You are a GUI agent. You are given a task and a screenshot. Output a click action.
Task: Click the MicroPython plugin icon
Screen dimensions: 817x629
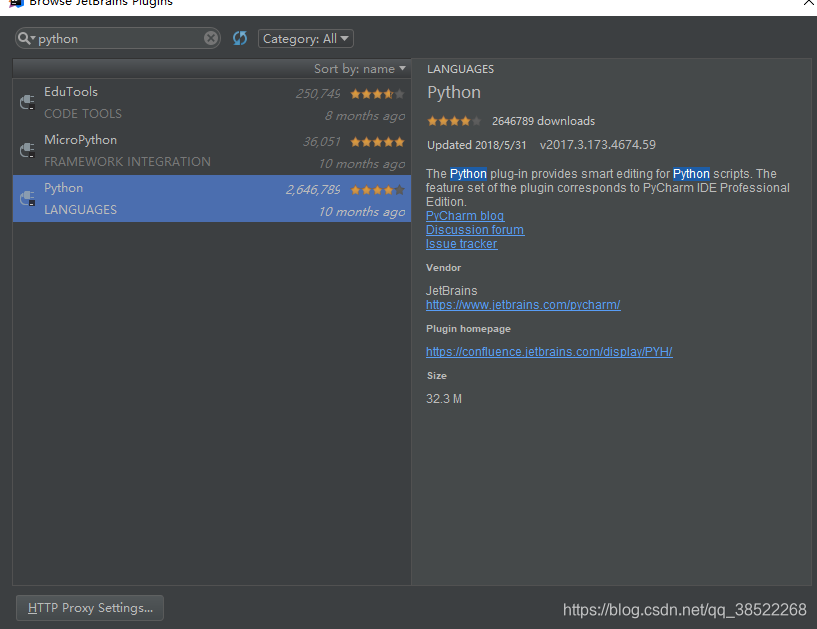pos(27,150)
